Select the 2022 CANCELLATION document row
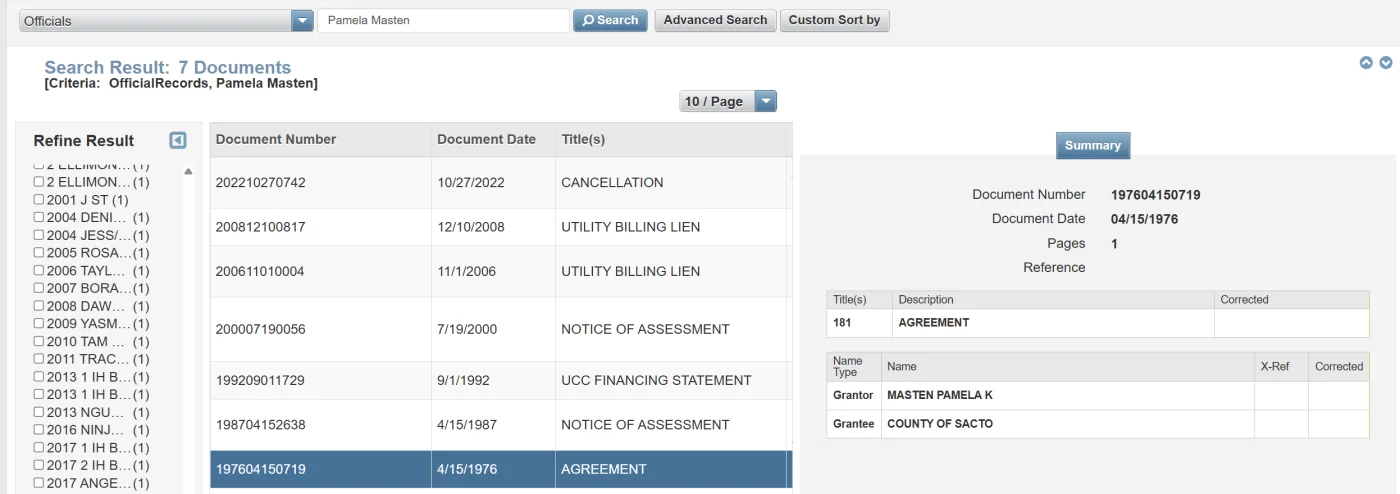The width and height of the screenshot is (1400, 494). 500,183
